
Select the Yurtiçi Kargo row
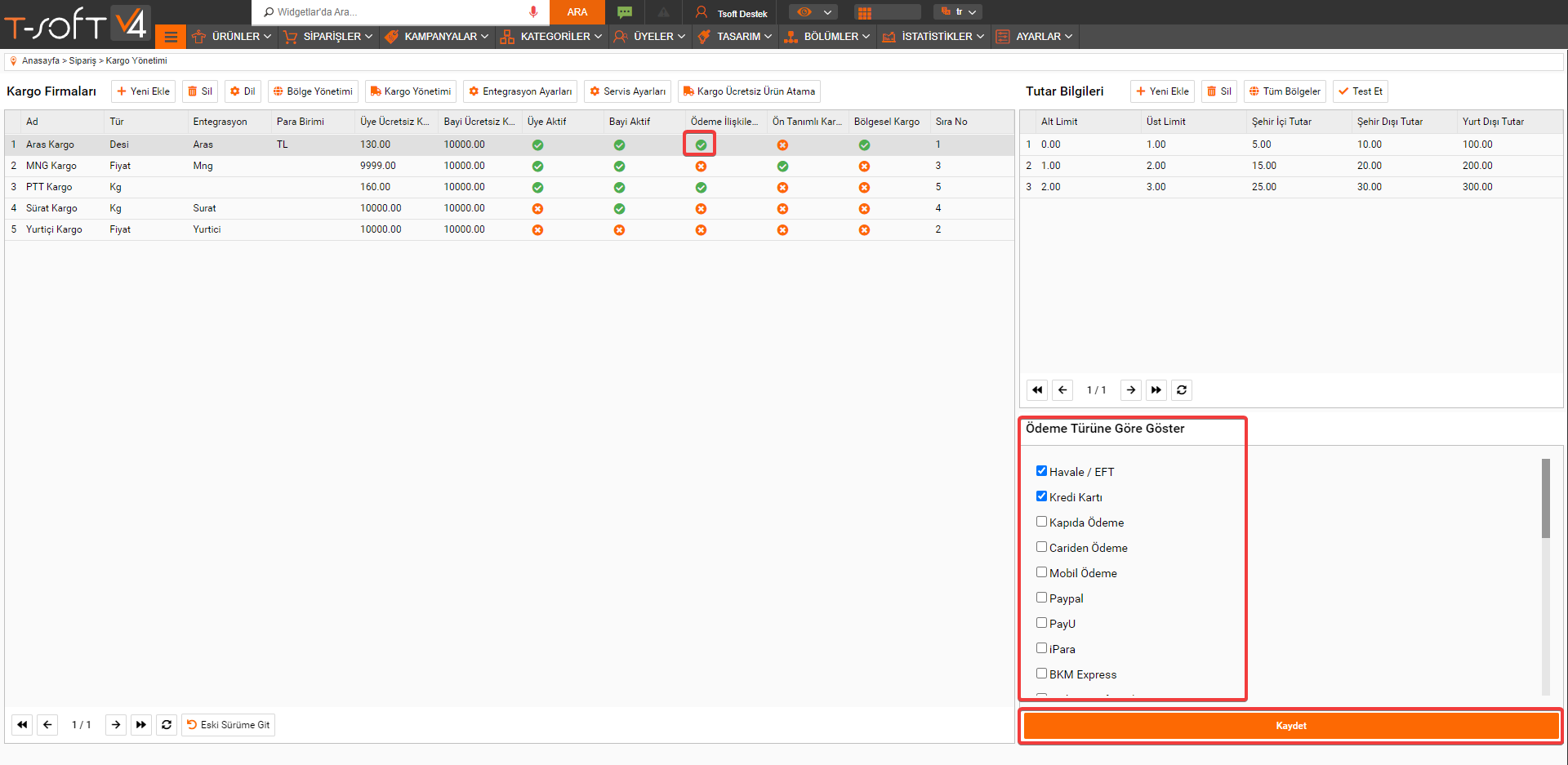510,230
